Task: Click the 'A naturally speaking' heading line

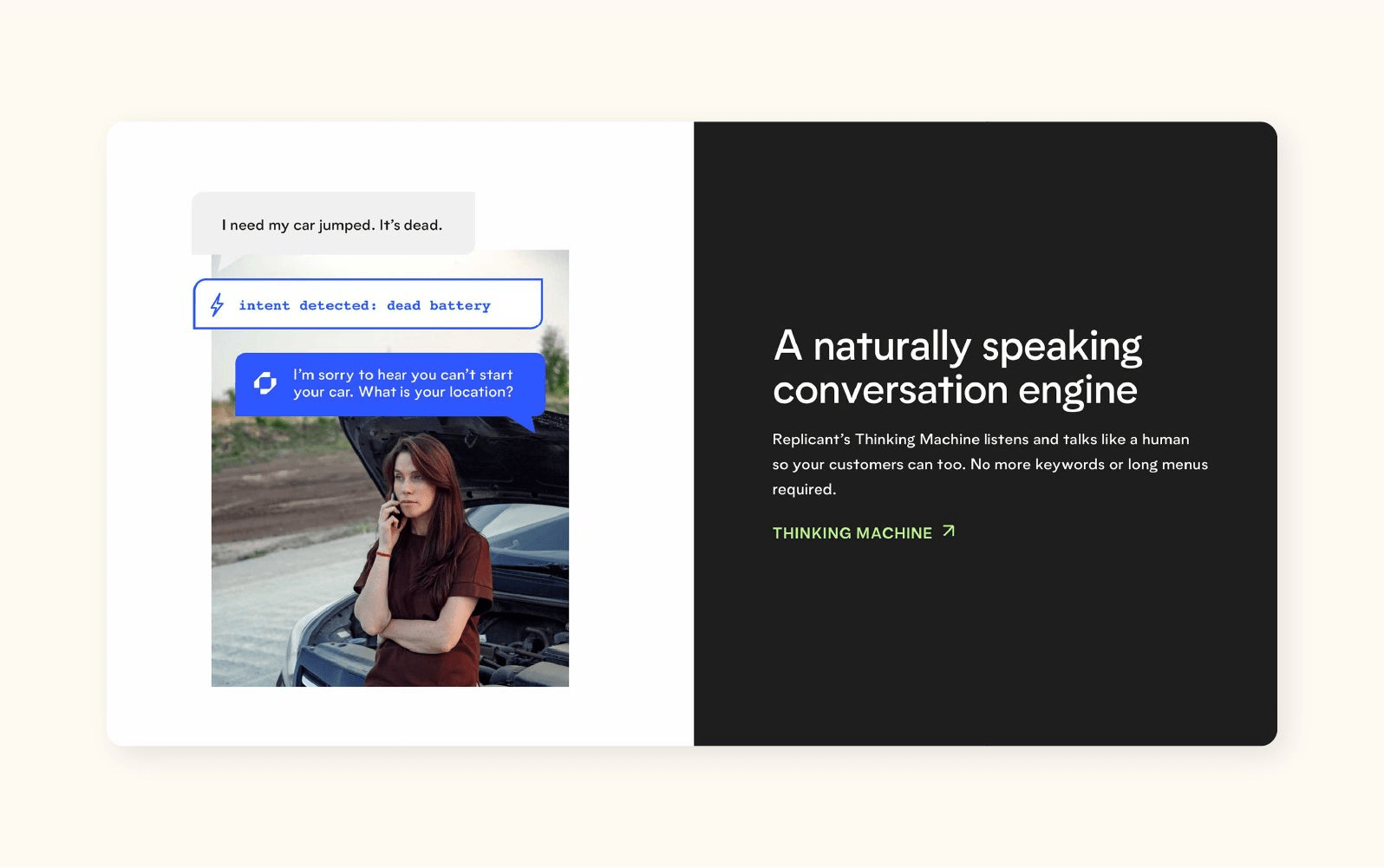Action: [956, 346]
